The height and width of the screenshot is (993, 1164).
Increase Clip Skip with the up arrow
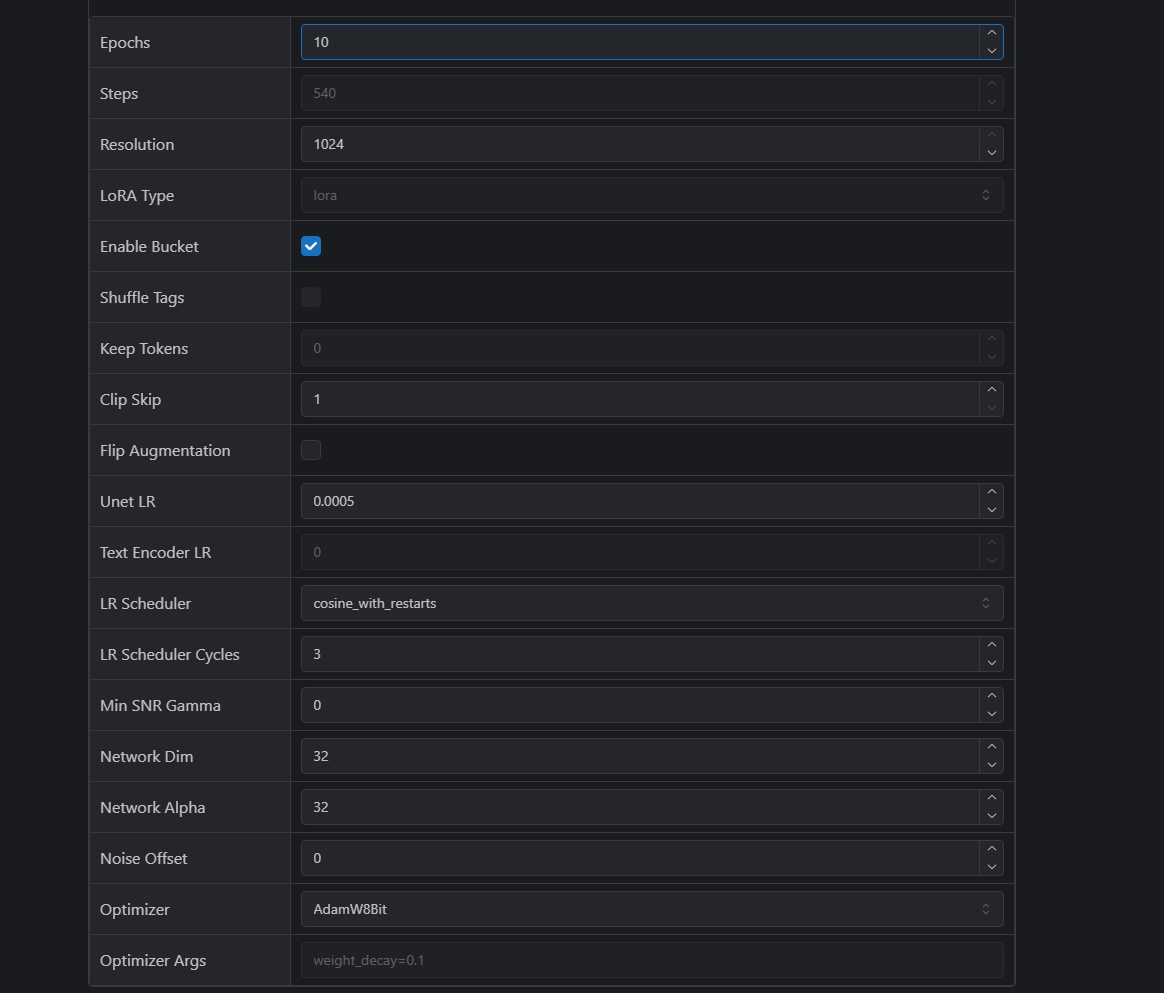point(992,390)
